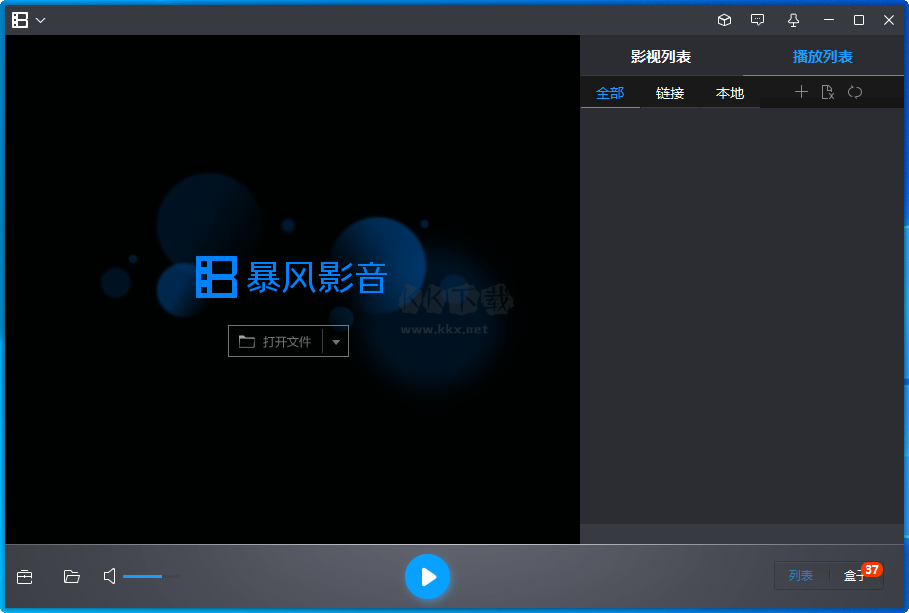
Task: Select the 链接 filter in the playlist
Action: [x=670, y=92]
